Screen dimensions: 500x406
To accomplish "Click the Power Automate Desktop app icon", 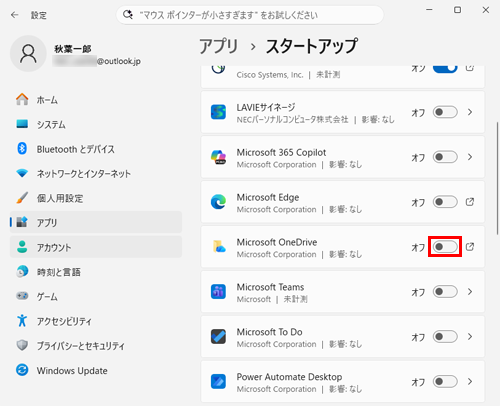I will tap(218, 381).
